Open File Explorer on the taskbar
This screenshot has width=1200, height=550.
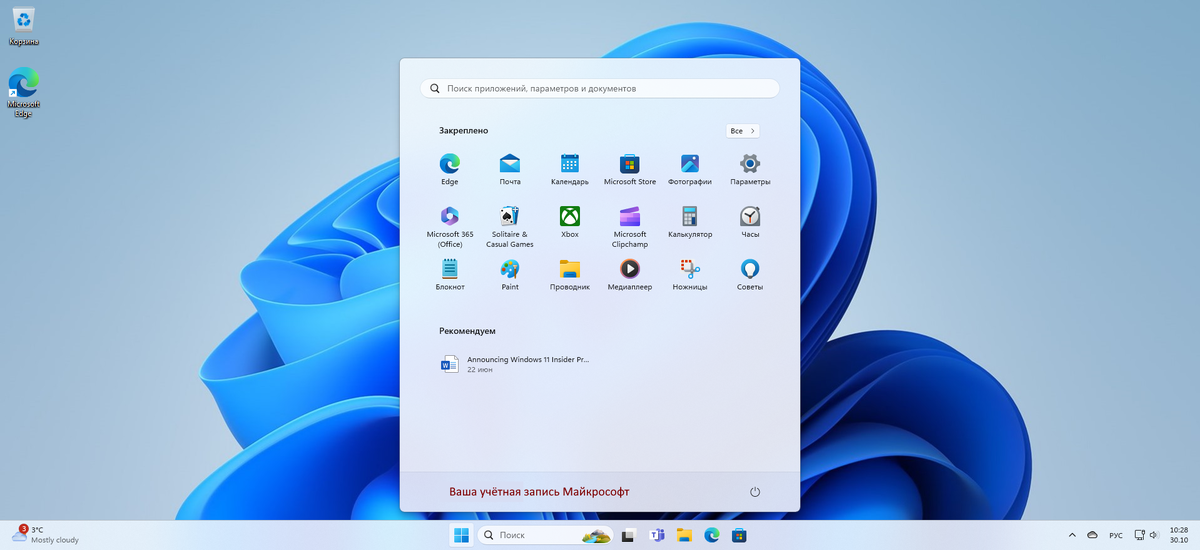(684, 535)
